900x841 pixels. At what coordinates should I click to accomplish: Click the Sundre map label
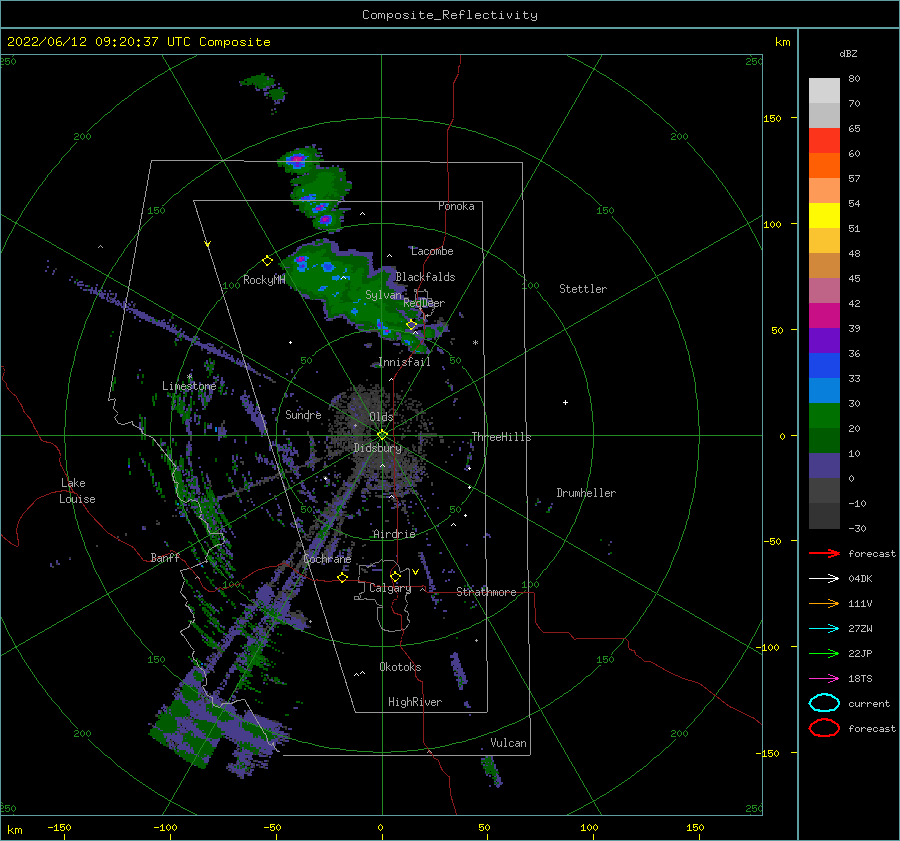[303, 414]
